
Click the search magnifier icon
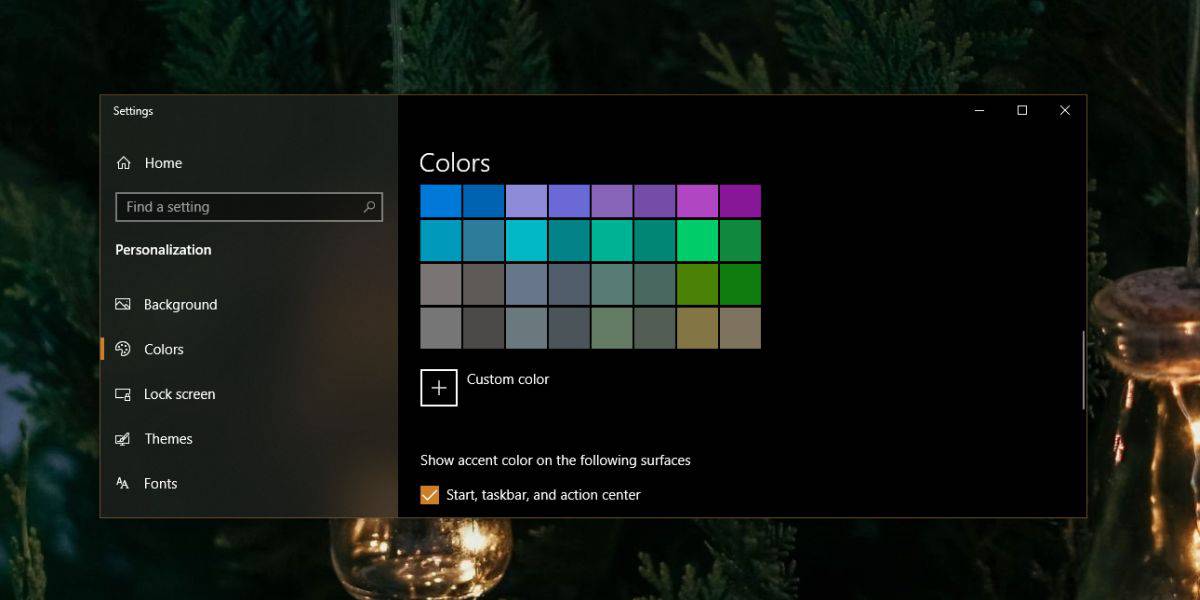(x=369, y=207)
